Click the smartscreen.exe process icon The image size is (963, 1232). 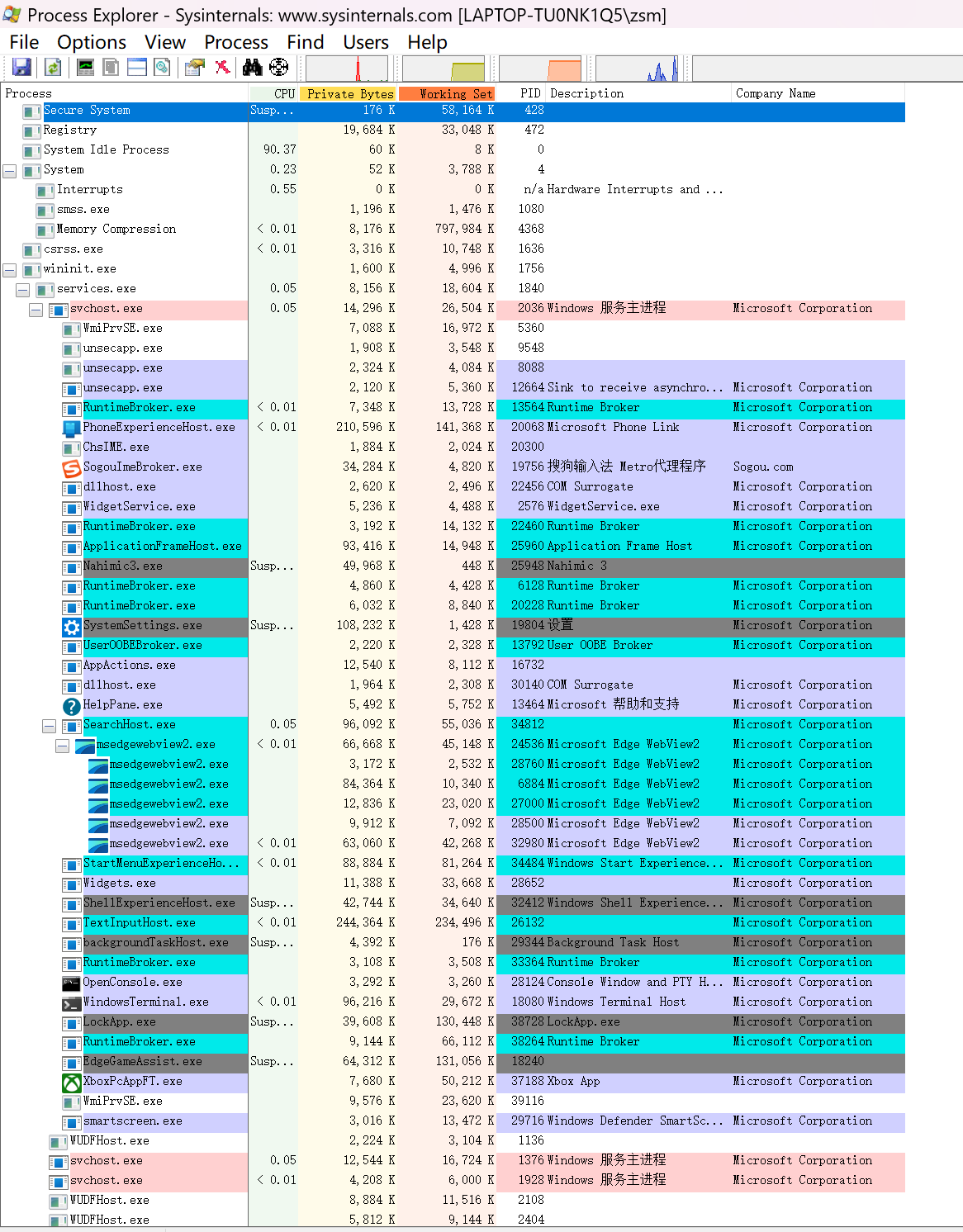coord(72,1121)
